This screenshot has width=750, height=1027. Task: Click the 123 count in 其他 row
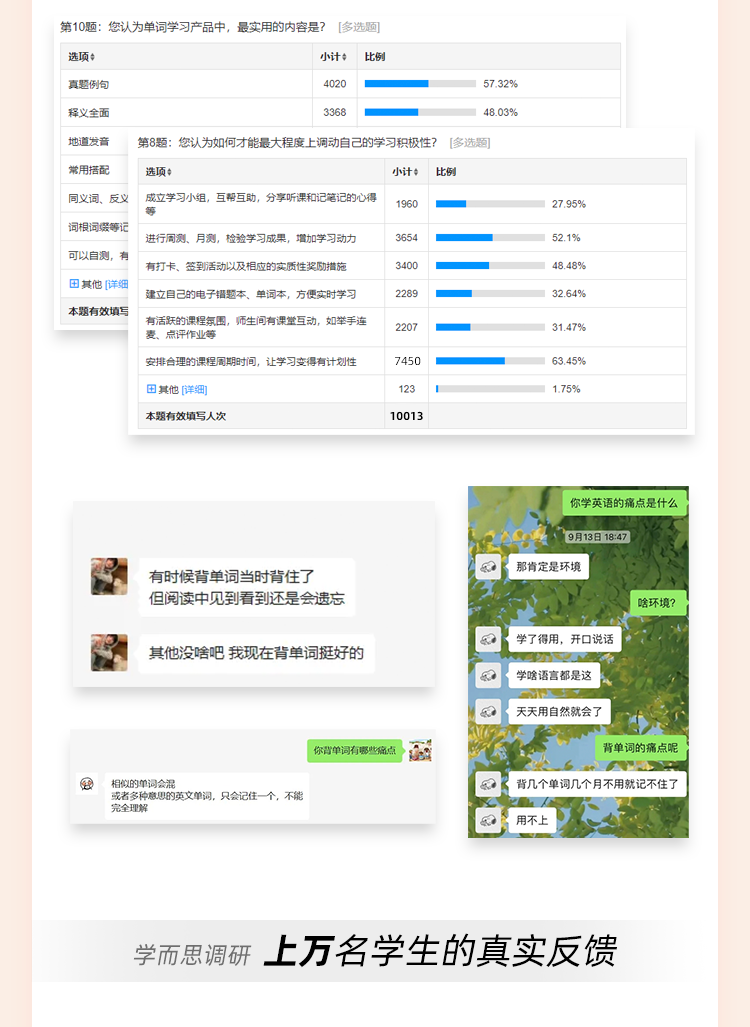click(x=407, y=389)
